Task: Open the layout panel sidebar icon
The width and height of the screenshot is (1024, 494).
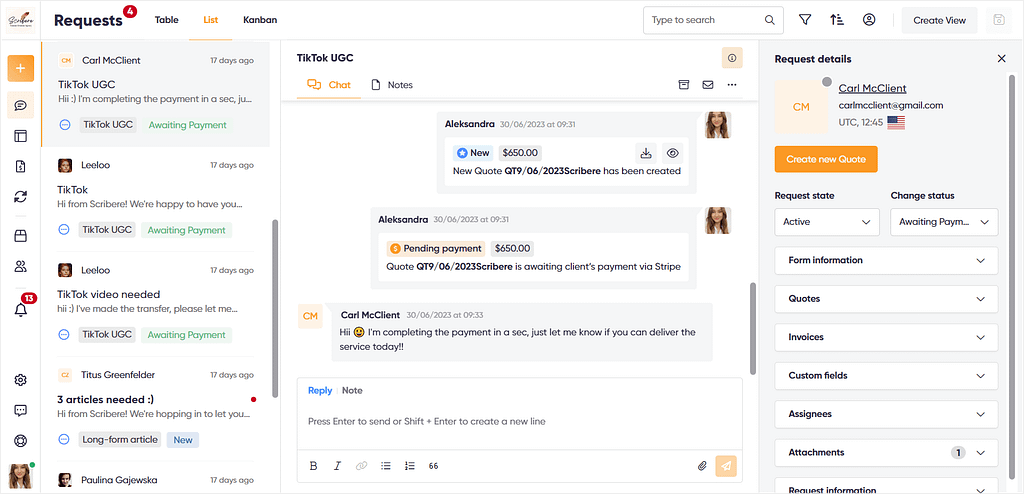Action: pyautogui.click(x=20, y=136)
